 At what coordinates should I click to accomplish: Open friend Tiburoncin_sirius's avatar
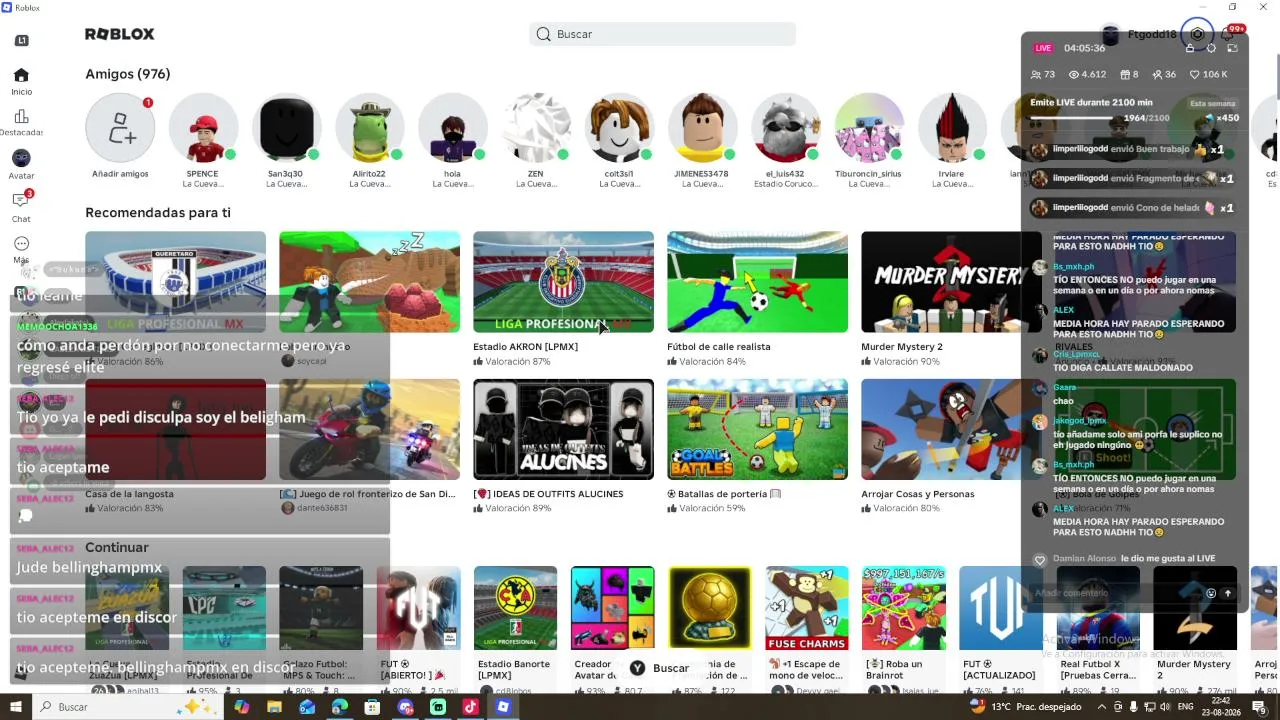pyautogui.click(x=869, y=128)
